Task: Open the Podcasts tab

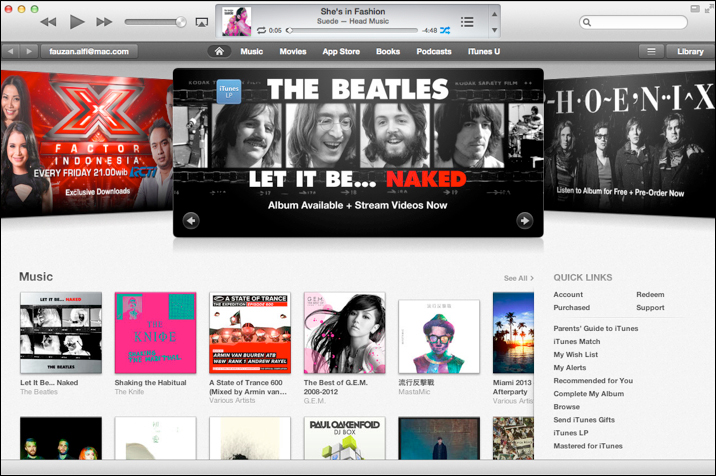Action: 434,51
